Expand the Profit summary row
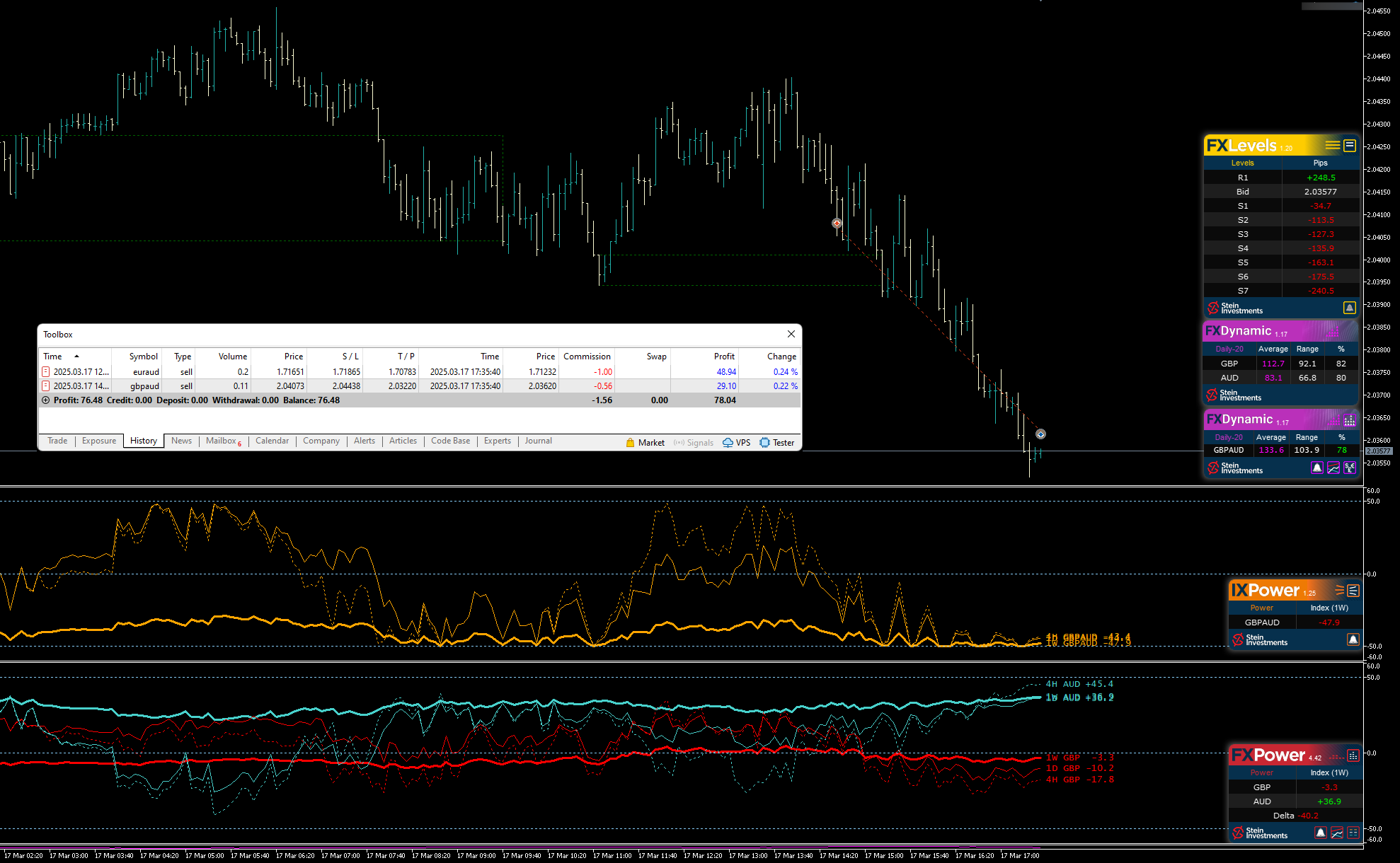 pos(46,400)
